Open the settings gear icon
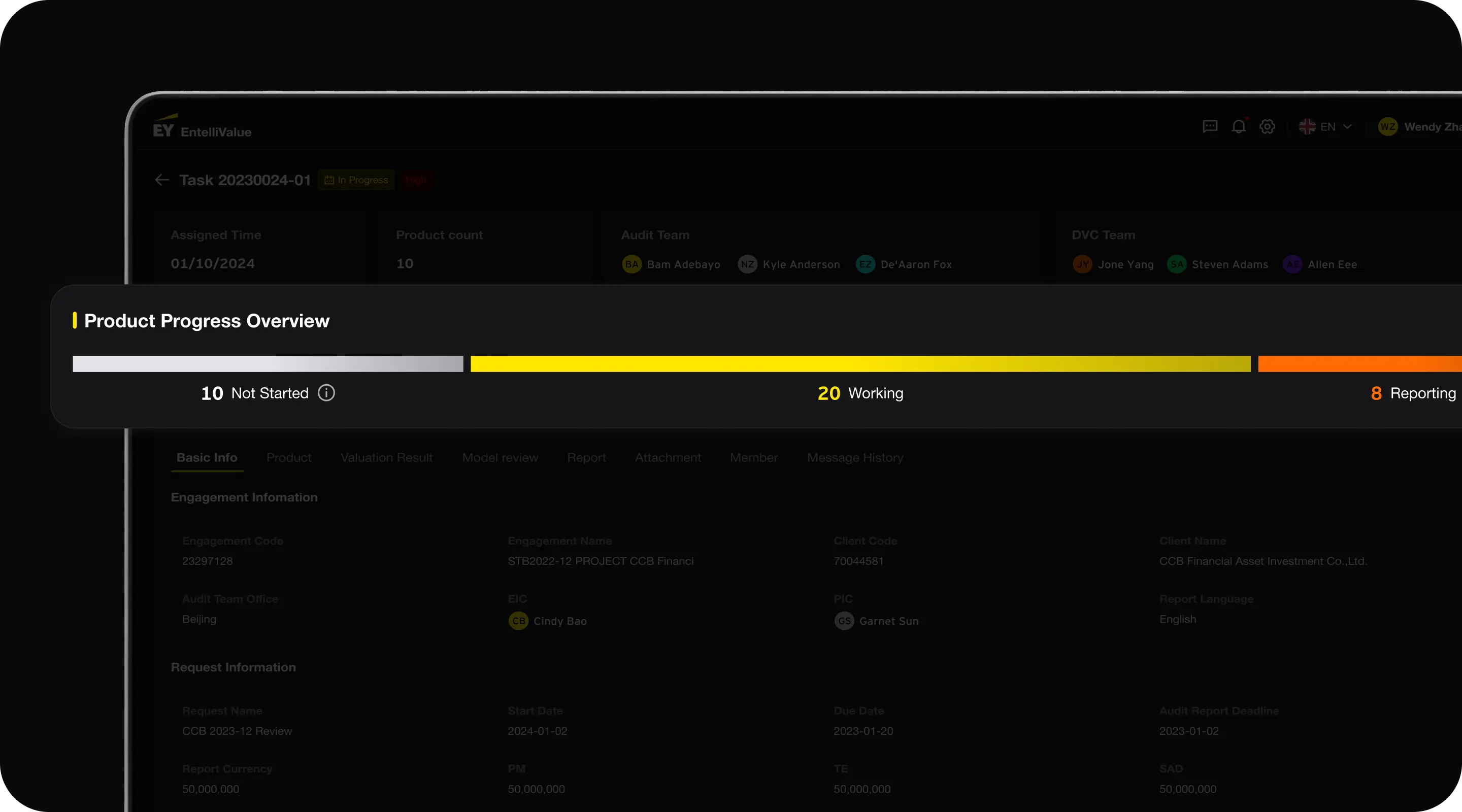Image resolution: width=1462 pixels, height=812 pixels. coord(1268,126)
